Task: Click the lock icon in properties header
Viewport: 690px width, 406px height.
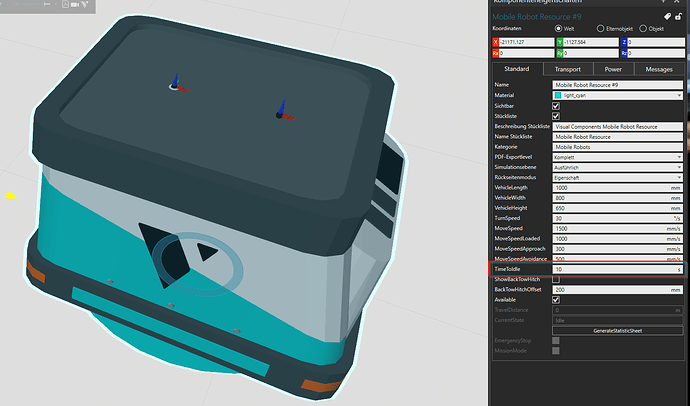Action: pyautogui.click(x=680, y=15)
